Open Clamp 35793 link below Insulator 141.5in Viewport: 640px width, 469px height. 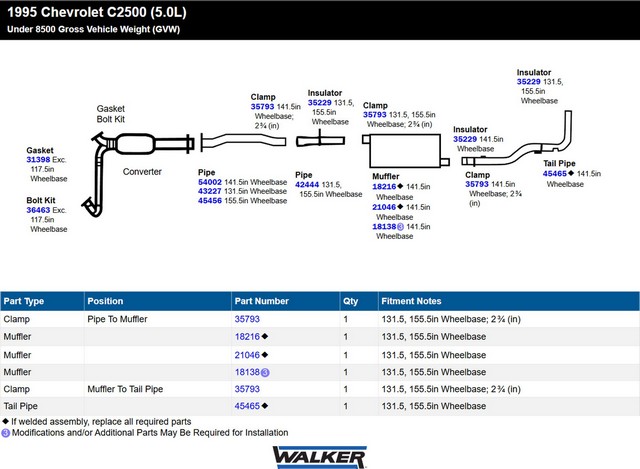tap(477, 184)
